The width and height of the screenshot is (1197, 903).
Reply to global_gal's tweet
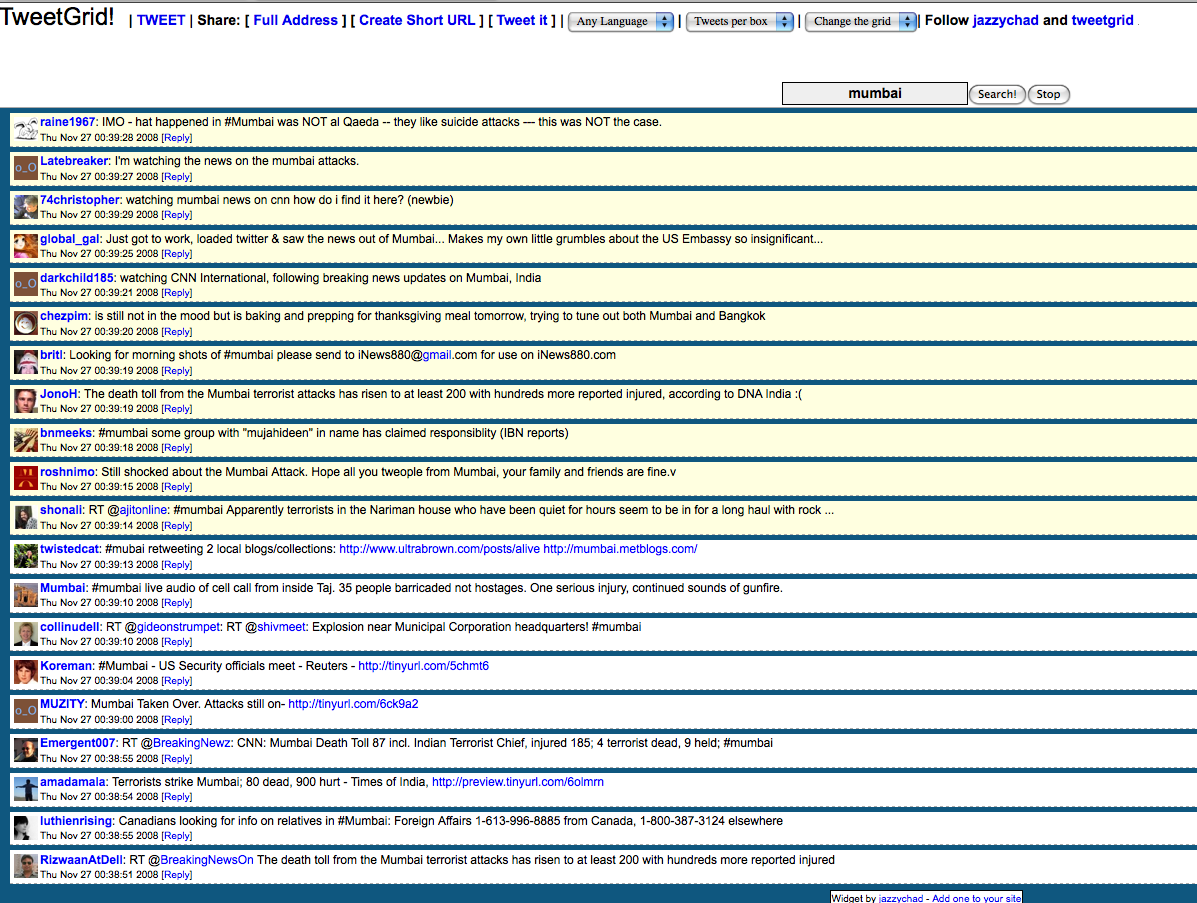pos(177,253)
